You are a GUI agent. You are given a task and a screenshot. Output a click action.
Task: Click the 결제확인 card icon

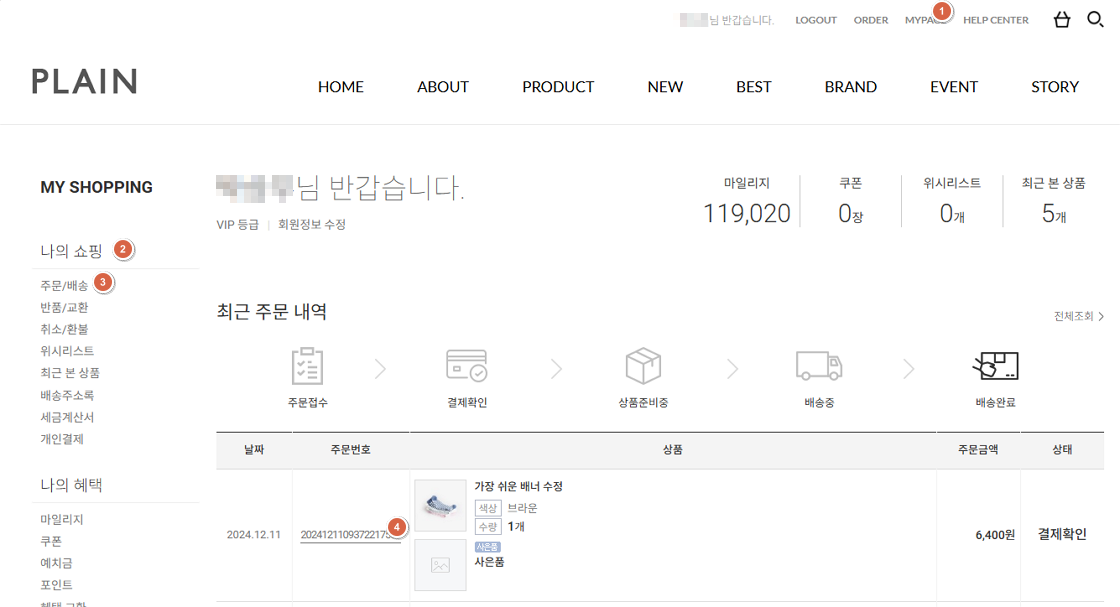(x=467, y=366)
